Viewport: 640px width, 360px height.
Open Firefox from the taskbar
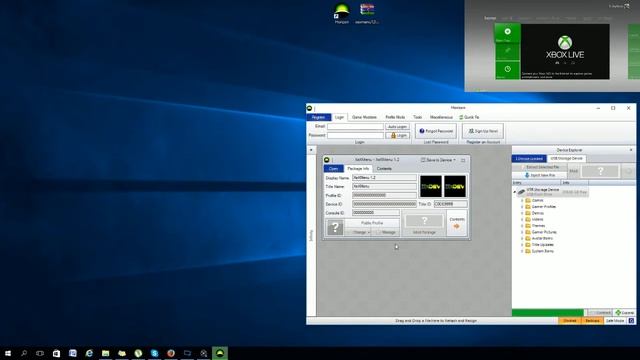click(171, 353)
